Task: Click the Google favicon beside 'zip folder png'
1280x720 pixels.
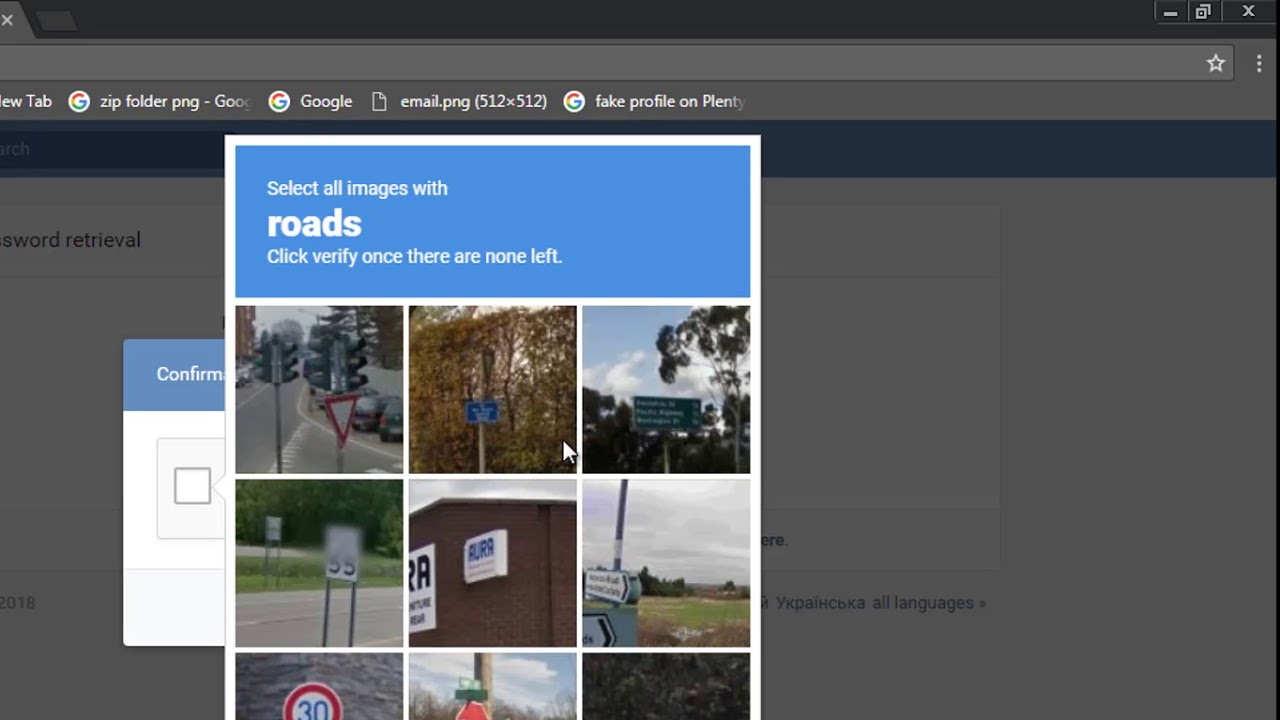Action: tap(79, 101)
